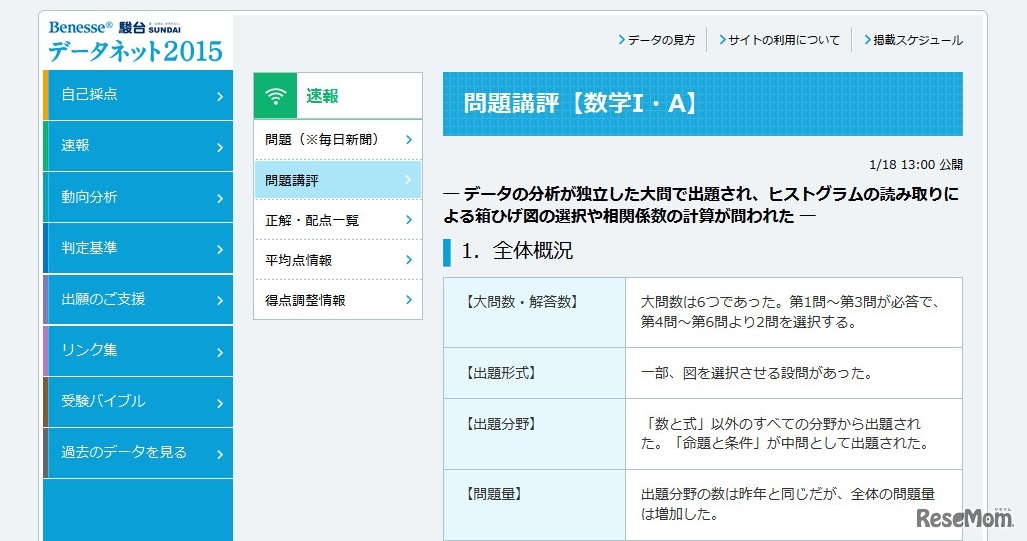This screenshot has width=1027, height=541.
Task: Select the highlighted 問題講評 submenu item
Action: click(338, 180)
